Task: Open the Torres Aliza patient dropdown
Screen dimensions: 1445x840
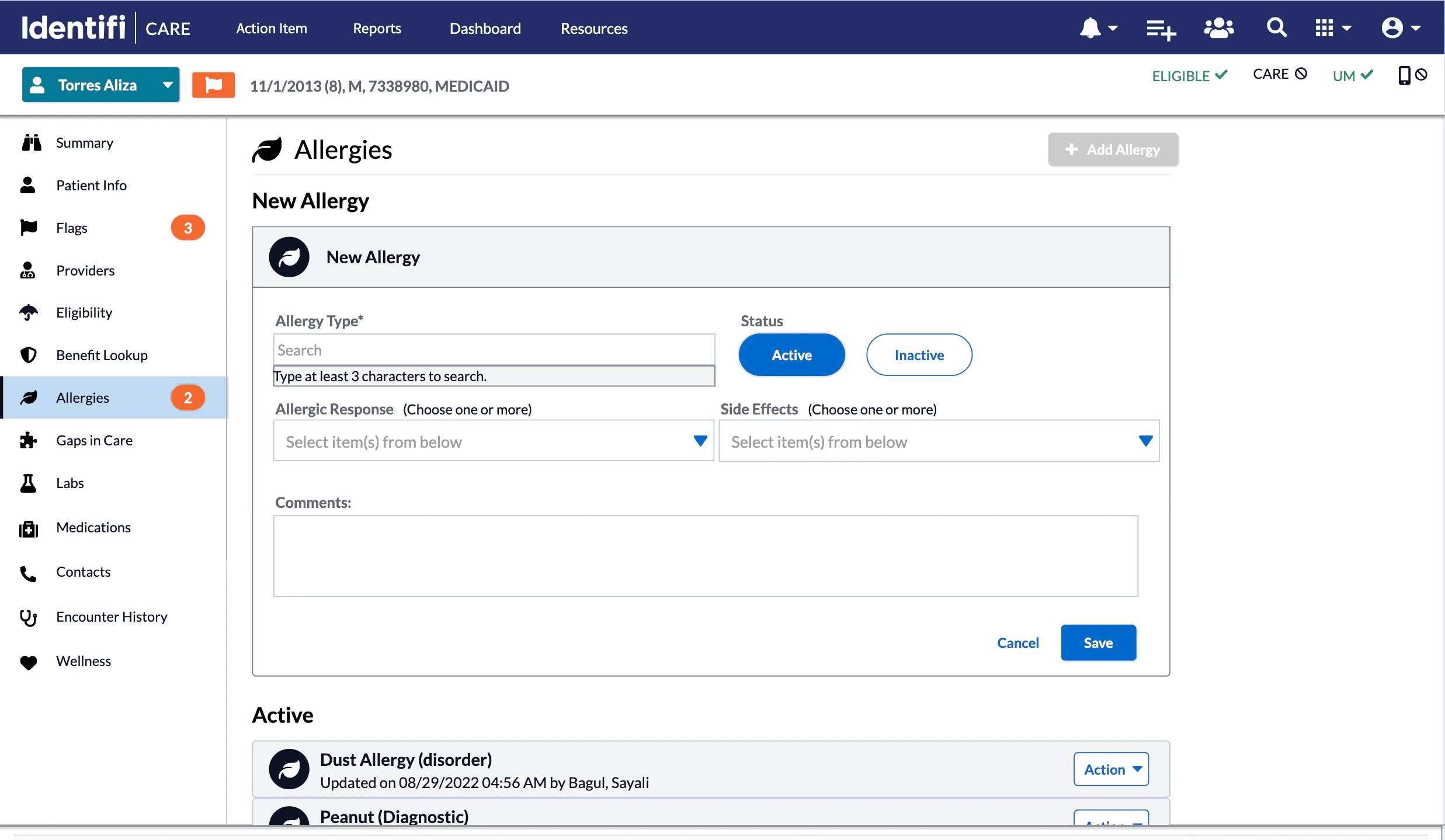Action: coord(100,85)
